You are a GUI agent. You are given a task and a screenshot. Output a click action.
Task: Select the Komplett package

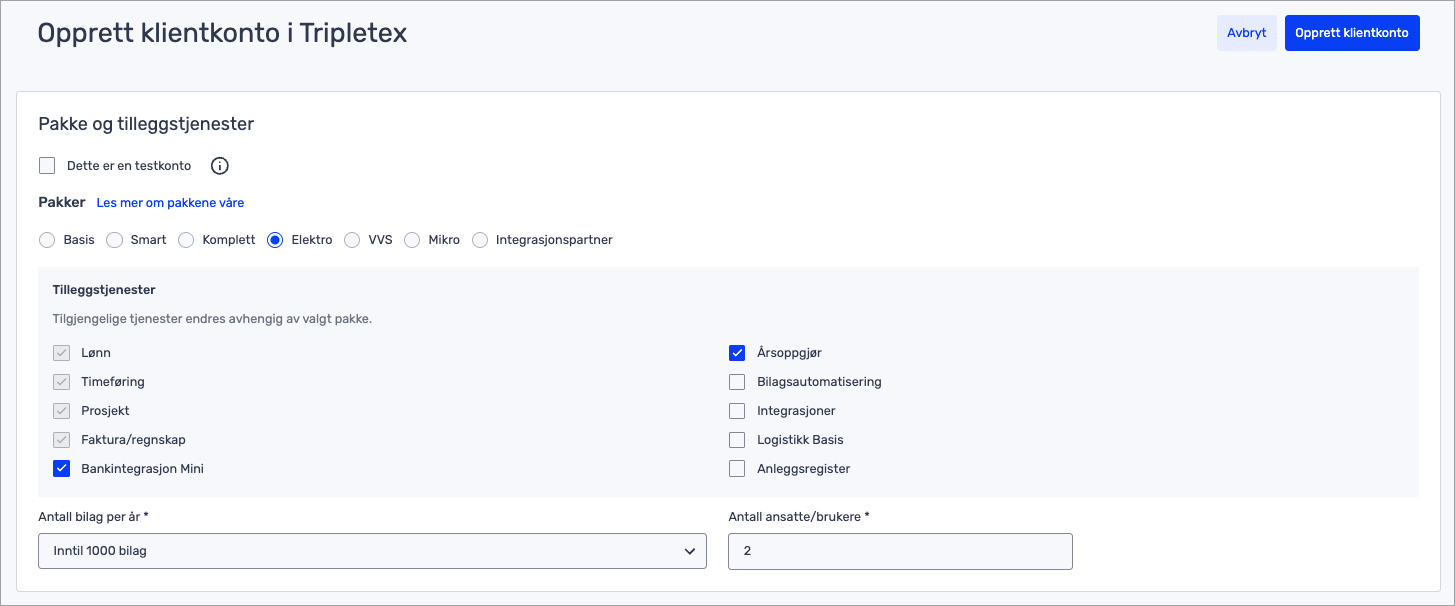[x=186, y=240]
